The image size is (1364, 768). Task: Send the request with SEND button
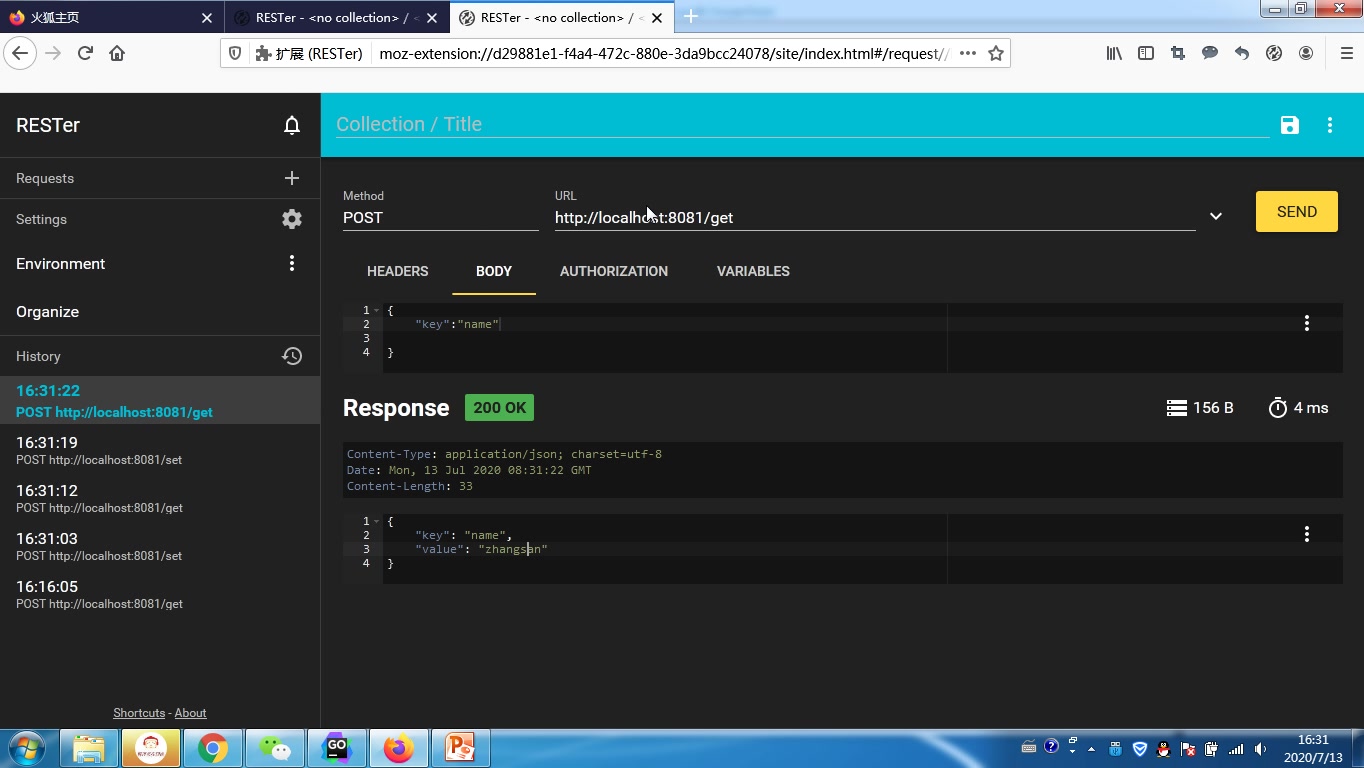pyautogui.click(x=1297, y=212)
